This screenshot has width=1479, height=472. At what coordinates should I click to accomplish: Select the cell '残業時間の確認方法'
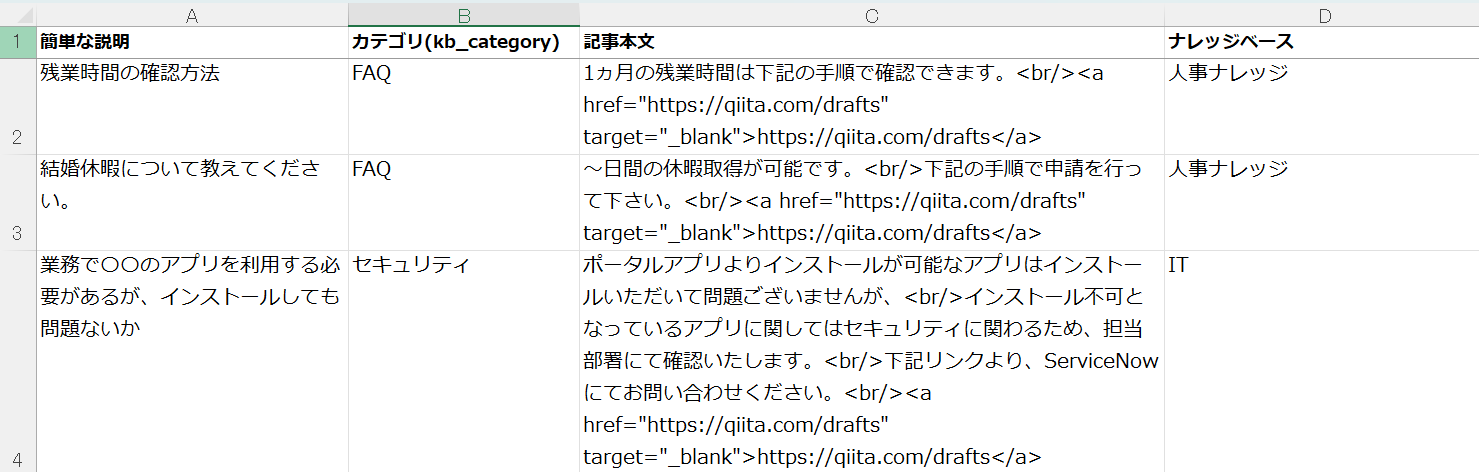point(192,106)
